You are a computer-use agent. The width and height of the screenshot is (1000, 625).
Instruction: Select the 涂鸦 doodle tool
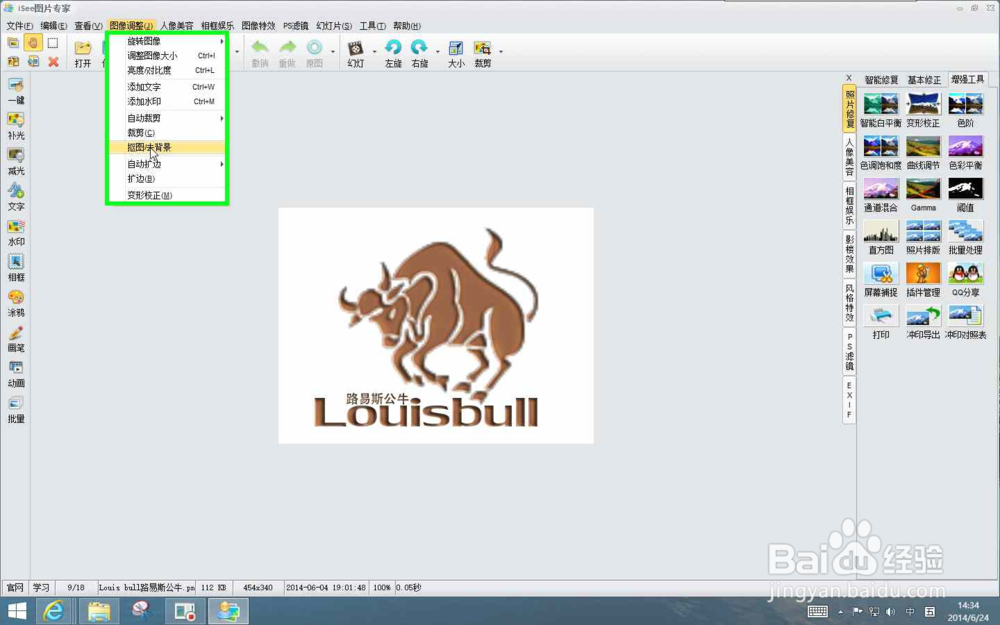pos(16,304)
